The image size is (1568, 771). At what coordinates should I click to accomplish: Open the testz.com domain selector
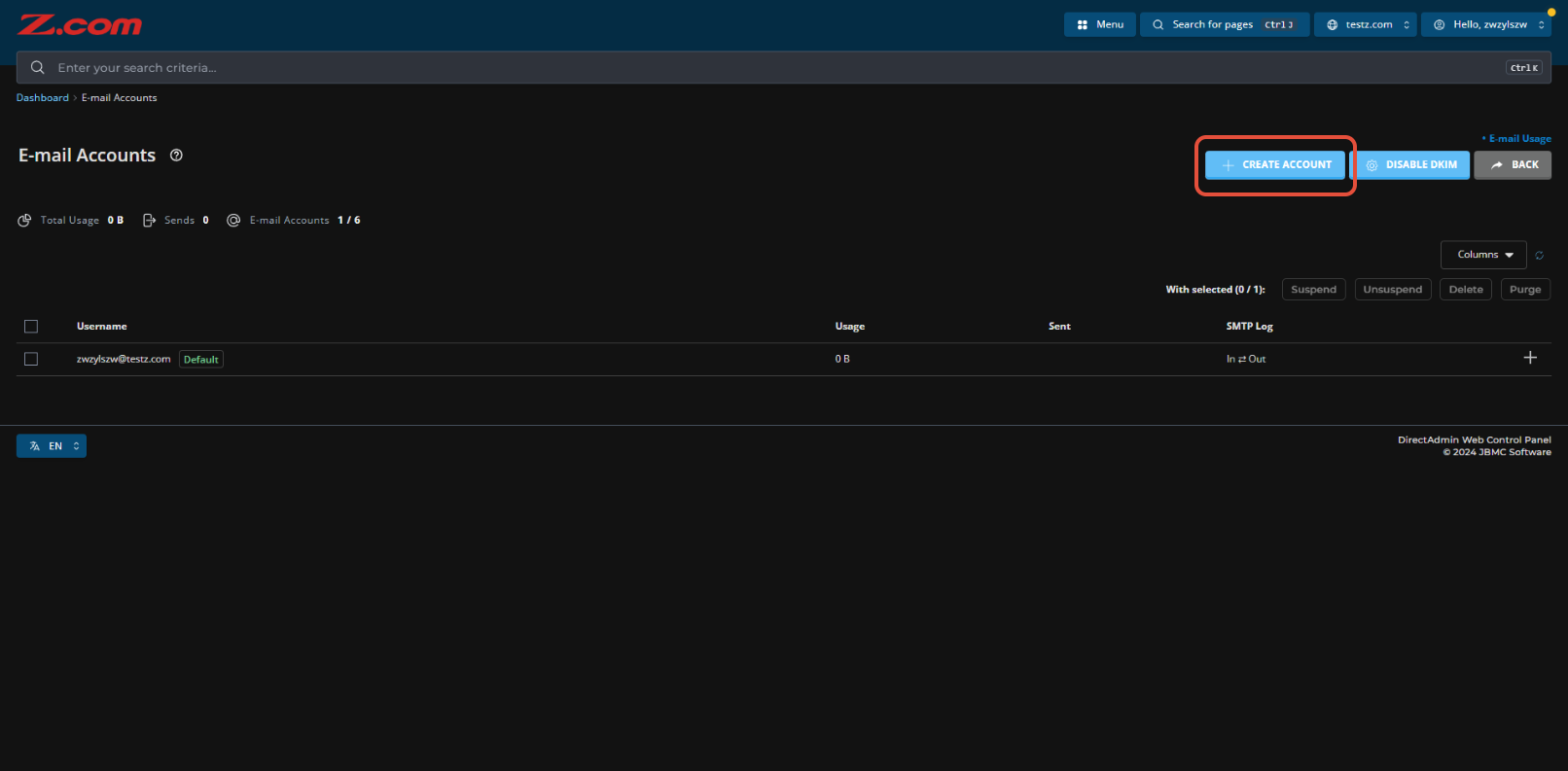click(1366, 24)
